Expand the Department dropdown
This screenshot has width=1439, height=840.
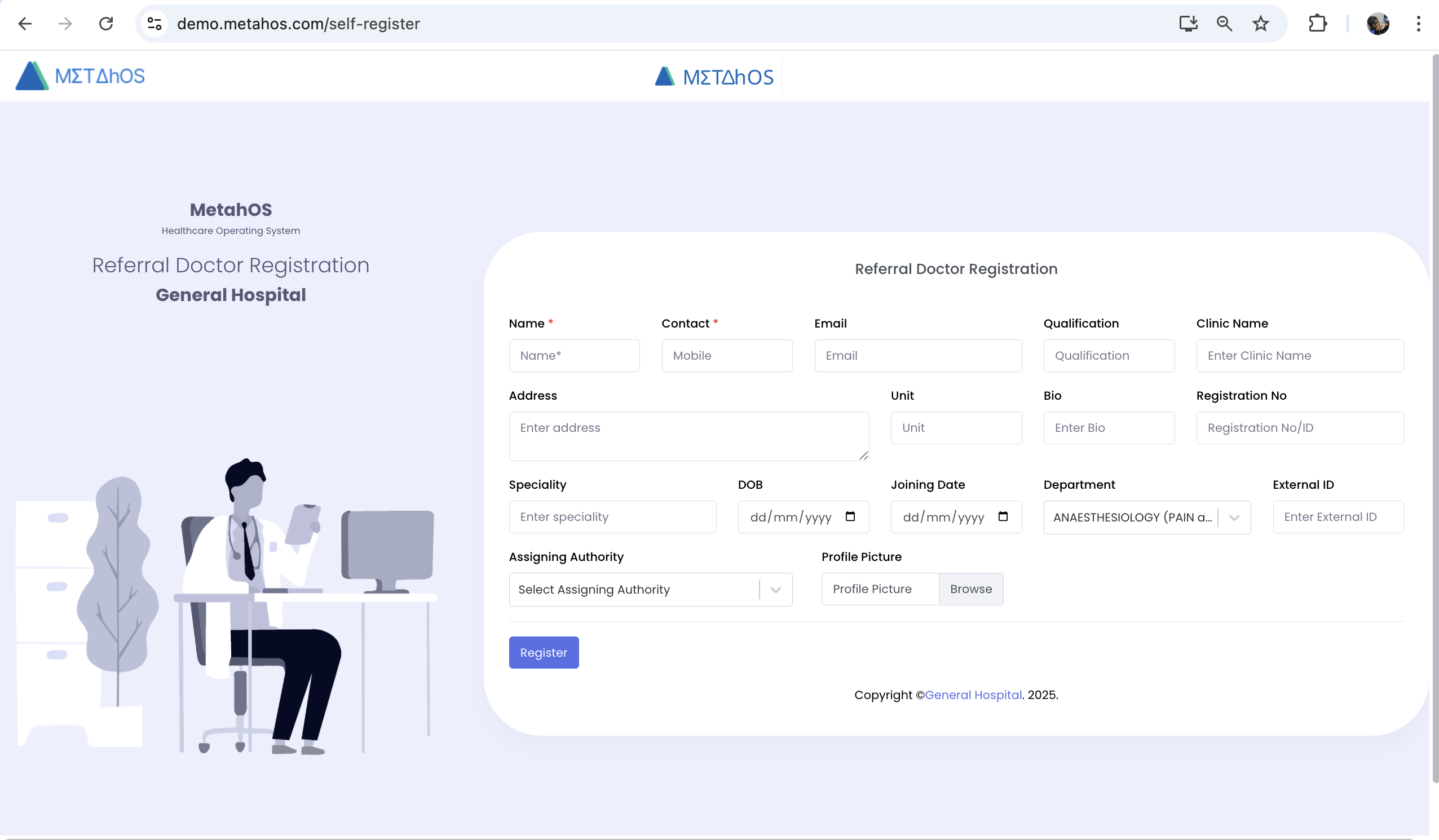1234,518
